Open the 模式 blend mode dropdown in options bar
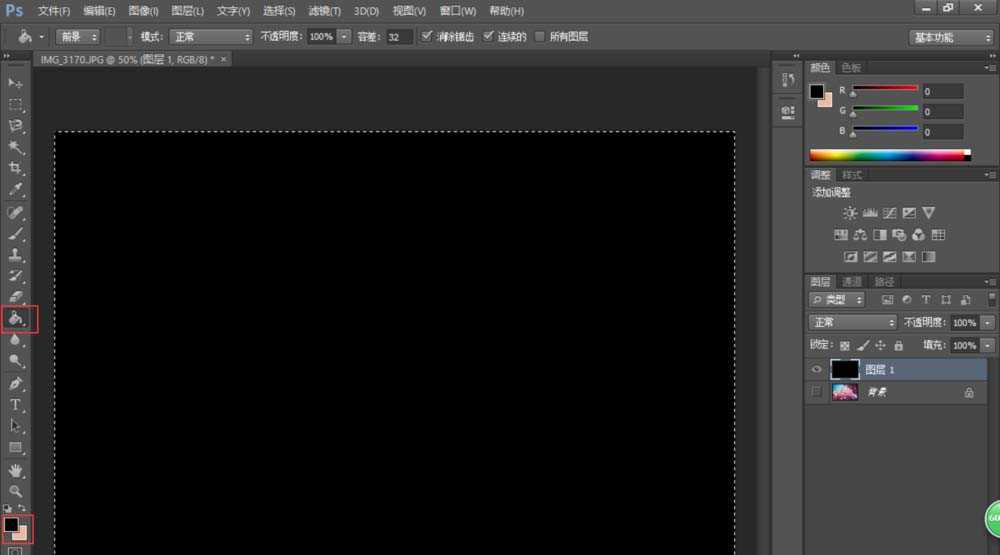The height and width of the screenshot is (555, 1000). [210, 37]
